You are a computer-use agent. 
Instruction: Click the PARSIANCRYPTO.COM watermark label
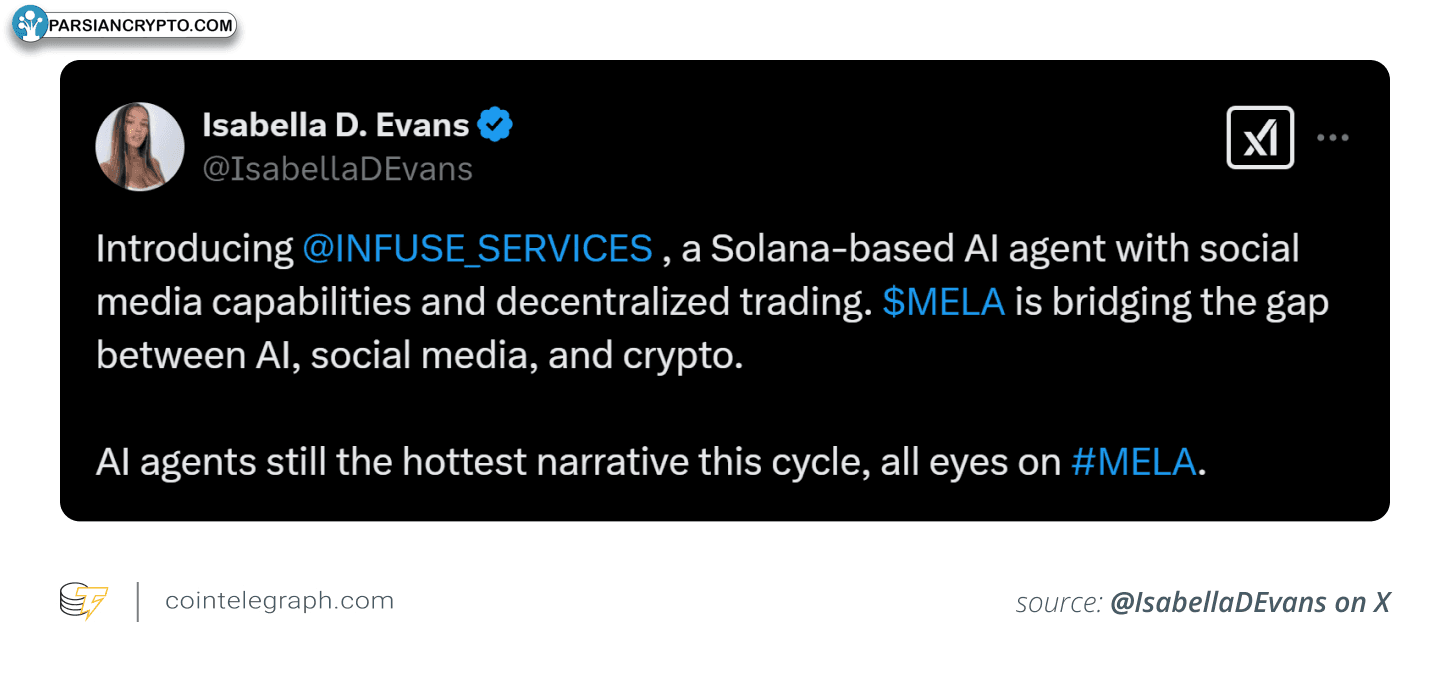(x=141, y=25)
